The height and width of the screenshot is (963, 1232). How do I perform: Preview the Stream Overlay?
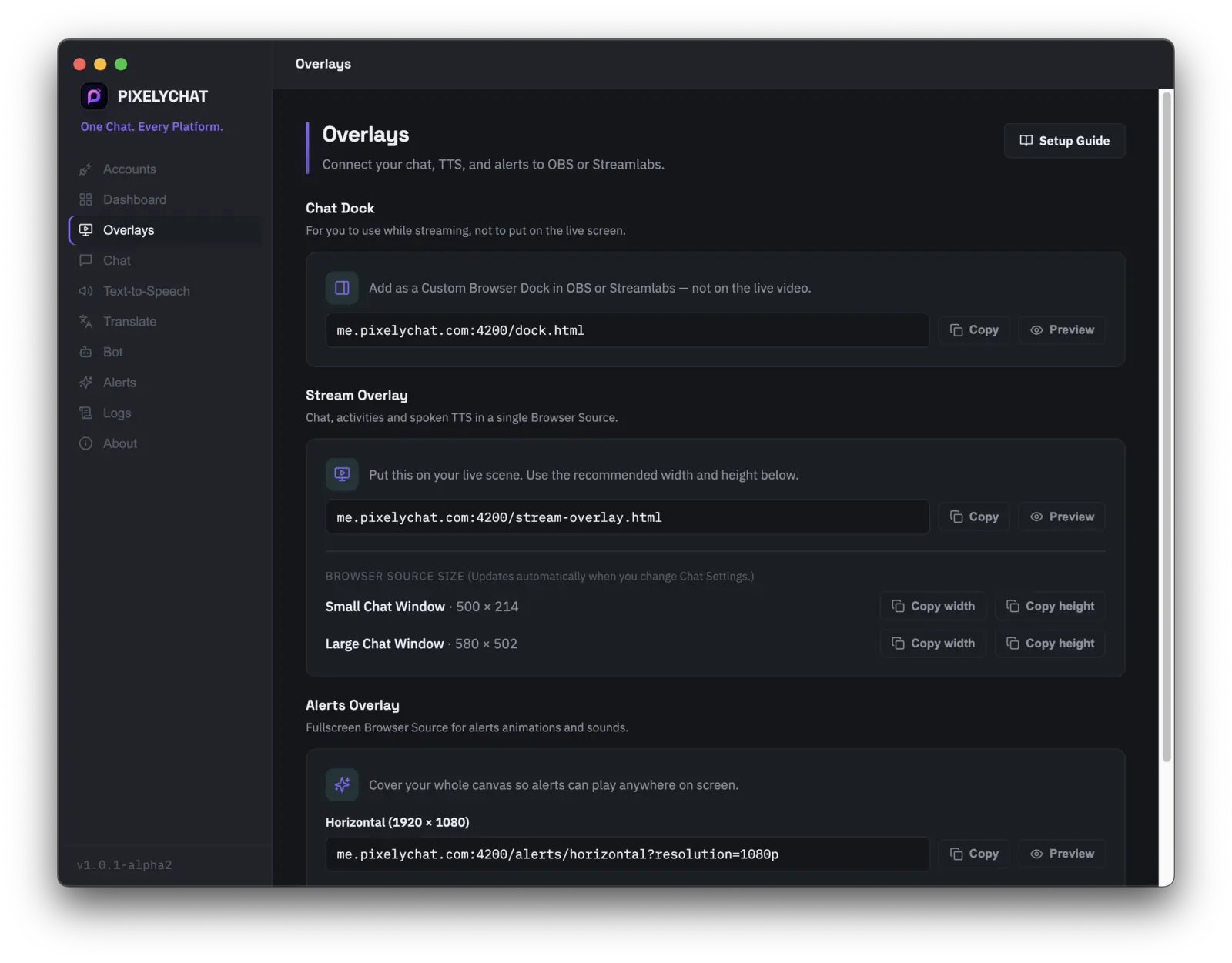click(1062, 517)
